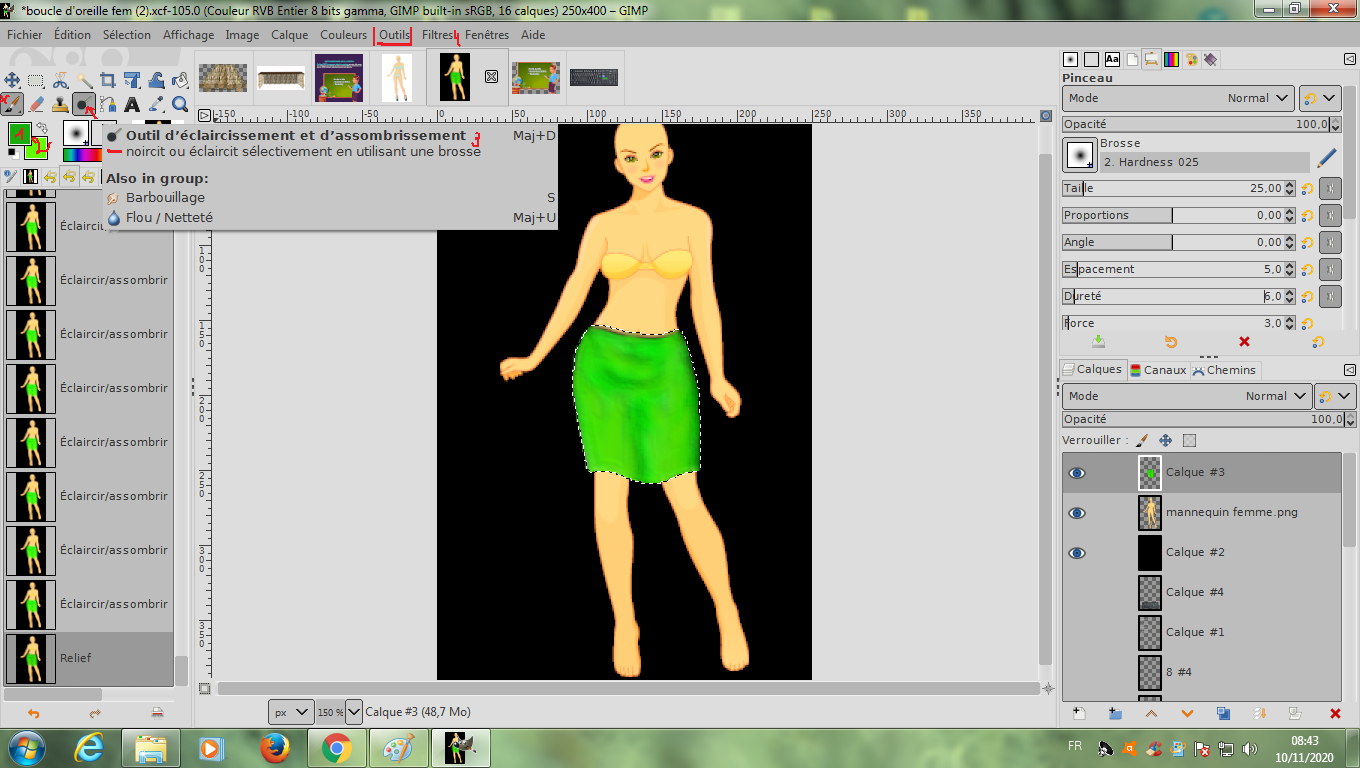Screen dimensions: 1360x768
Task: Select the Unified Transform tool
Action: 132,80
